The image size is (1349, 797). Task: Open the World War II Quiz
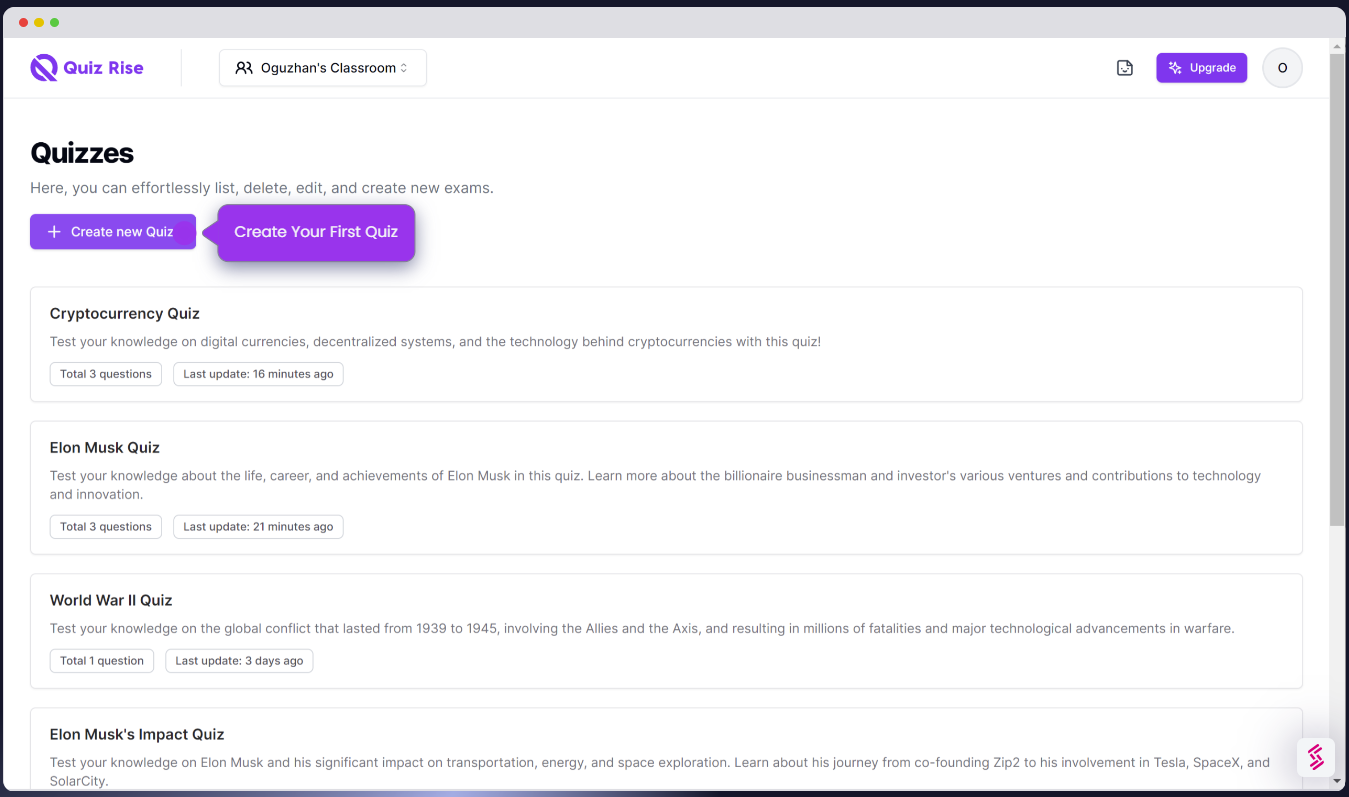coord(111,600)
